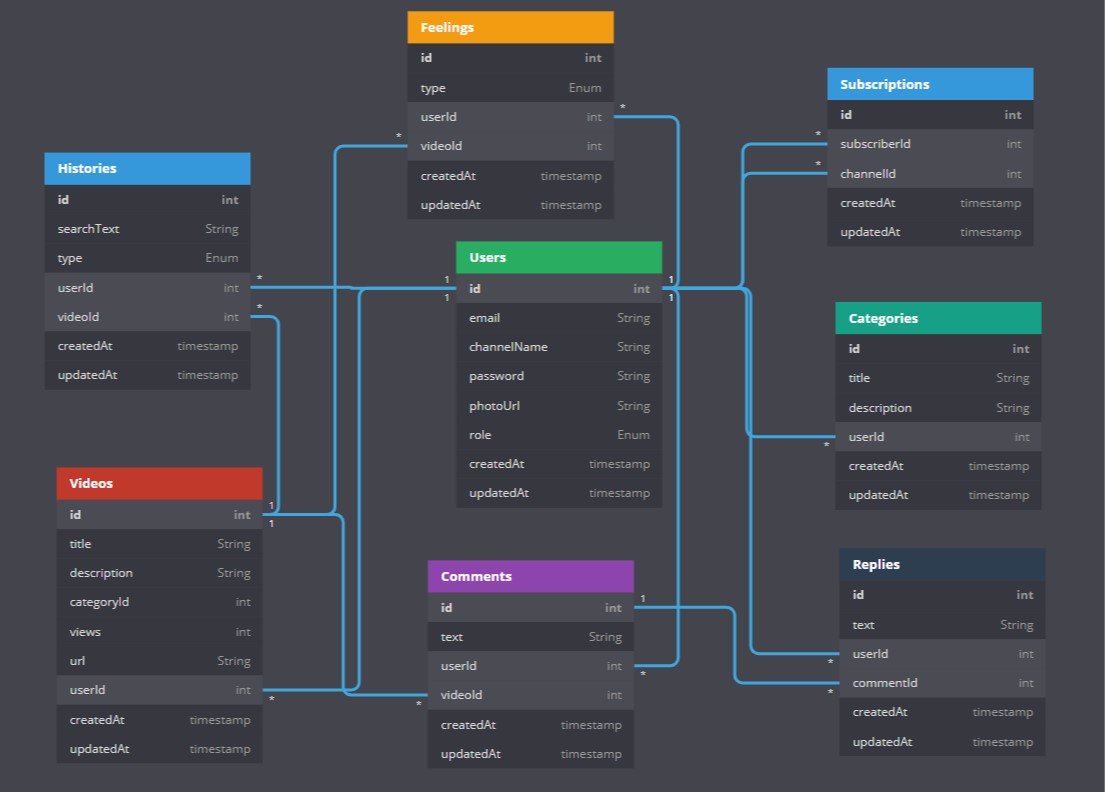Select the Users table header

coord(559,257)
